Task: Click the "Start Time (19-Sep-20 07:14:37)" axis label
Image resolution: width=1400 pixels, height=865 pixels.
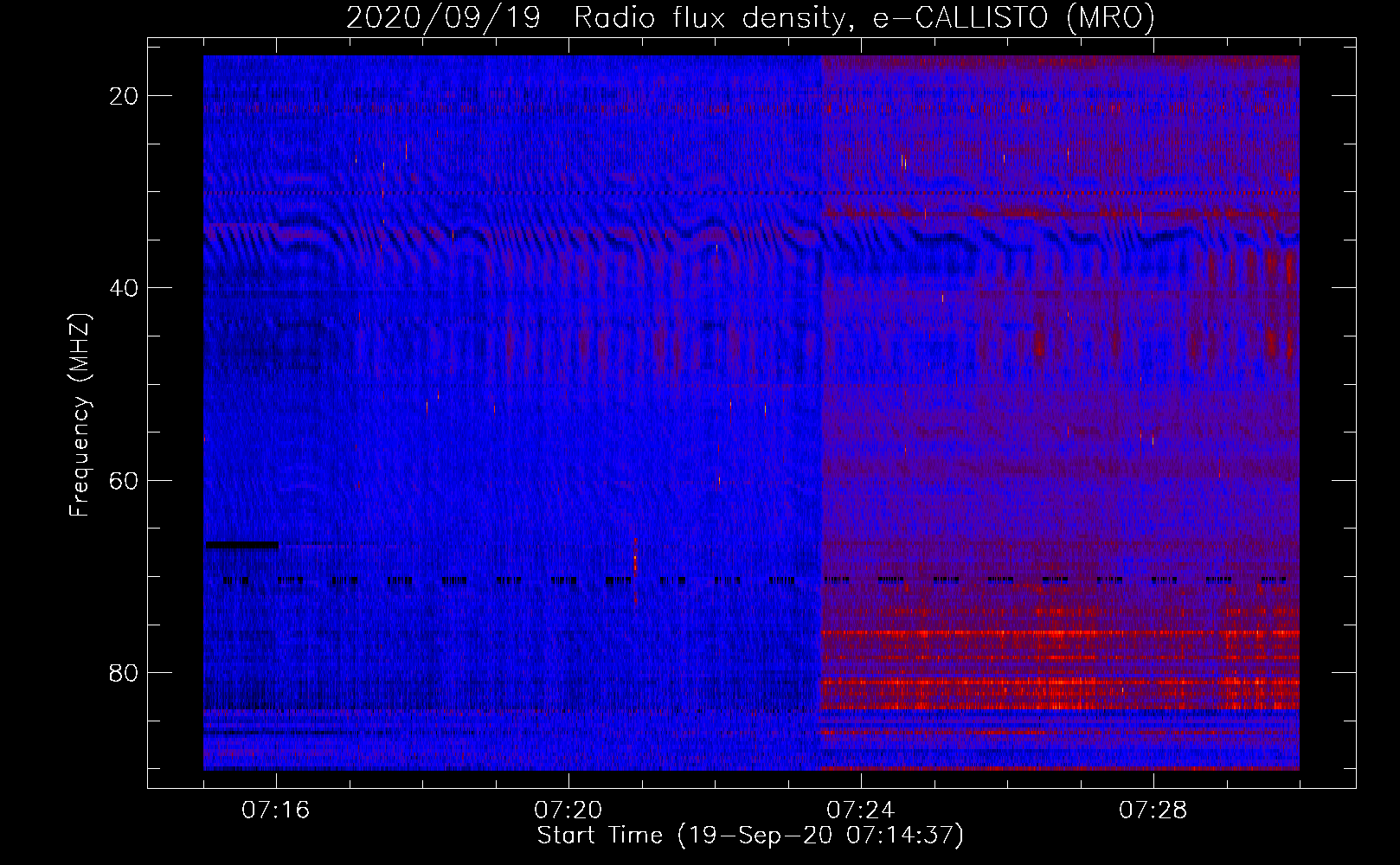Action: [750, 836]
